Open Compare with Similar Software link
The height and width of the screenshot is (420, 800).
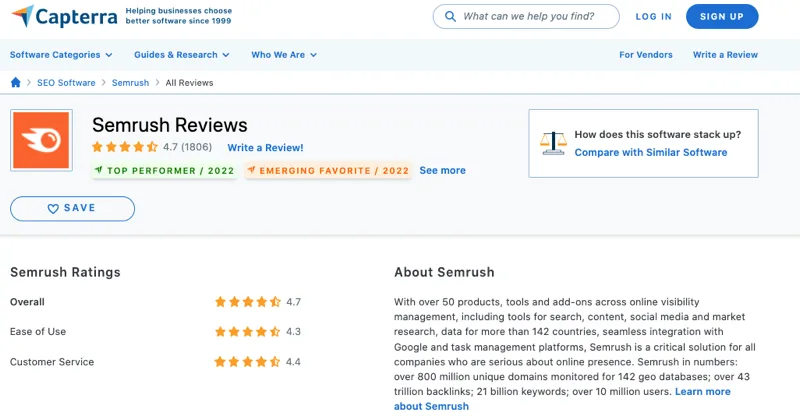tap(650, 153)
